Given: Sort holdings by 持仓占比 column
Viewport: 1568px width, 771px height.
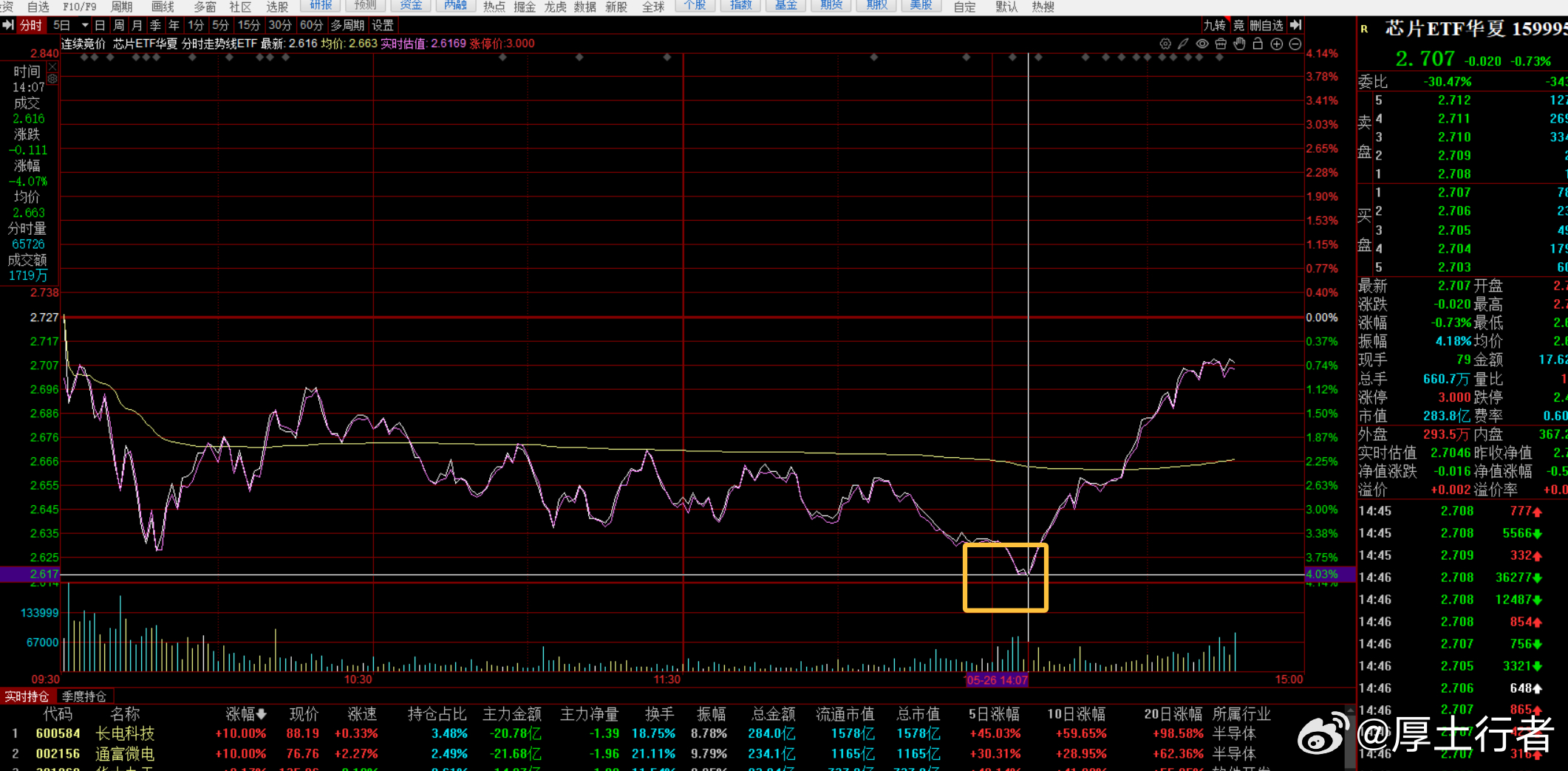Looking at the screenshot, I should pyautogui.click(x=437, y=714).
